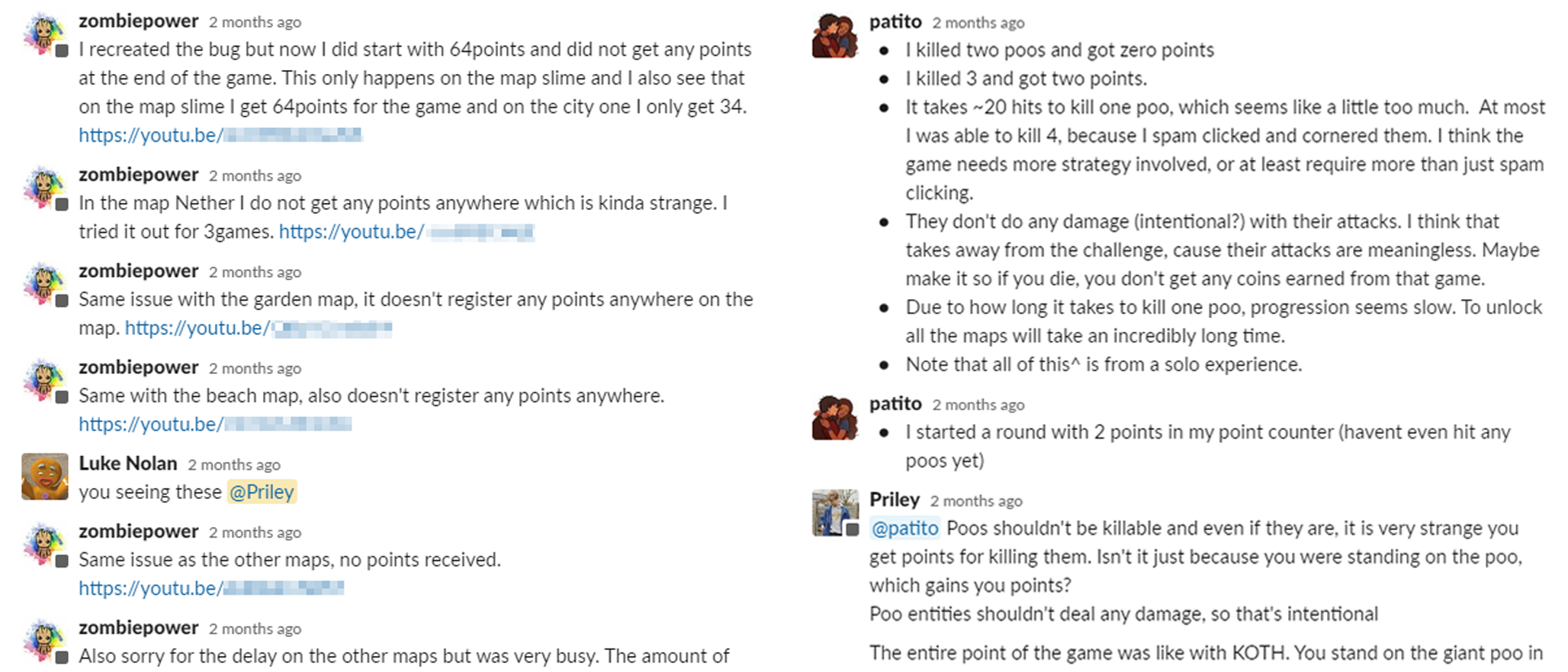Follow the youtu.be link in the garden map message

(x=258, y=328)
